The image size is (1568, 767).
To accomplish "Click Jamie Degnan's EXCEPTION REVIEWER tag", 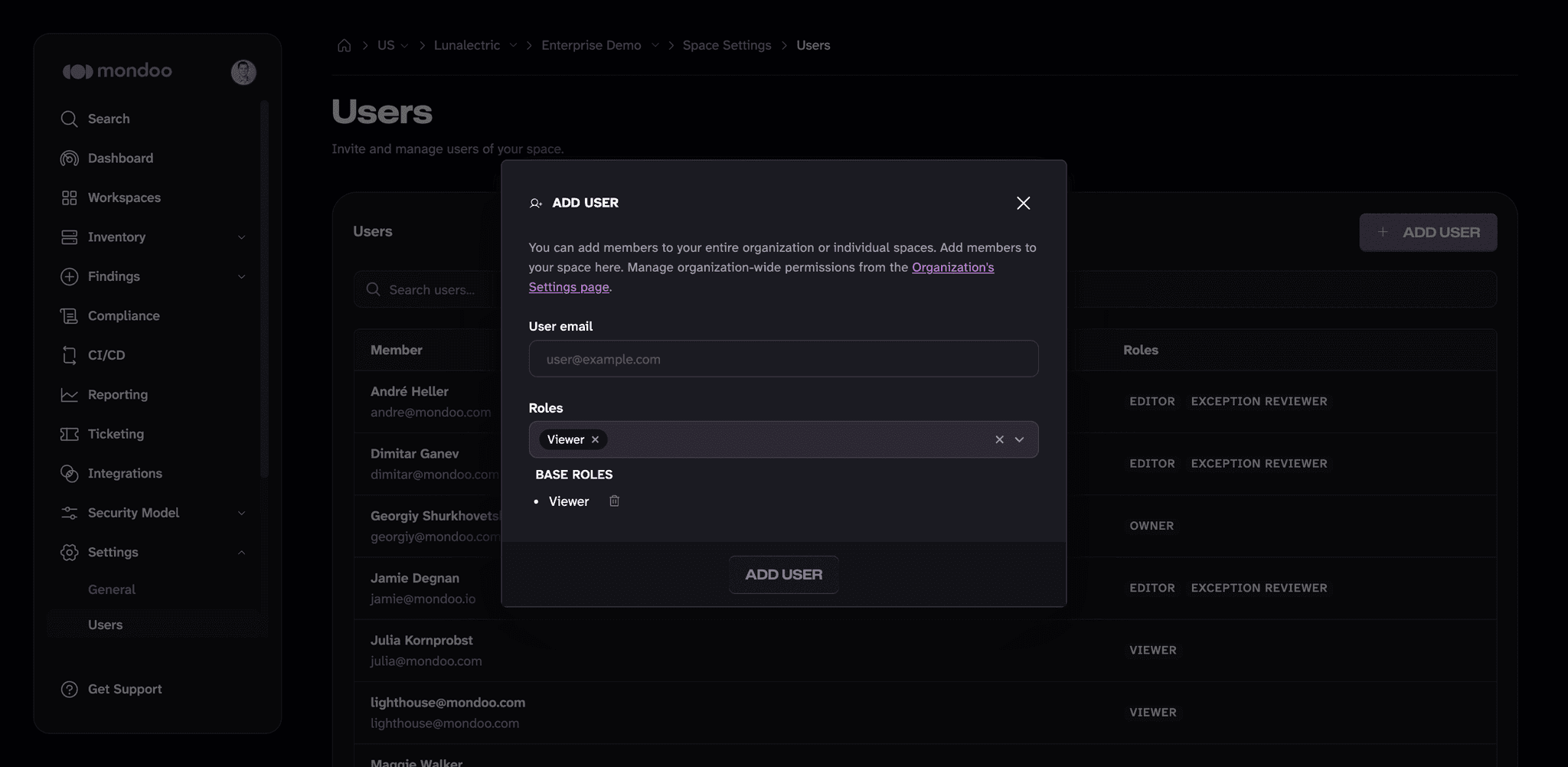I will pyautogui.click(x=1259, y=588).
